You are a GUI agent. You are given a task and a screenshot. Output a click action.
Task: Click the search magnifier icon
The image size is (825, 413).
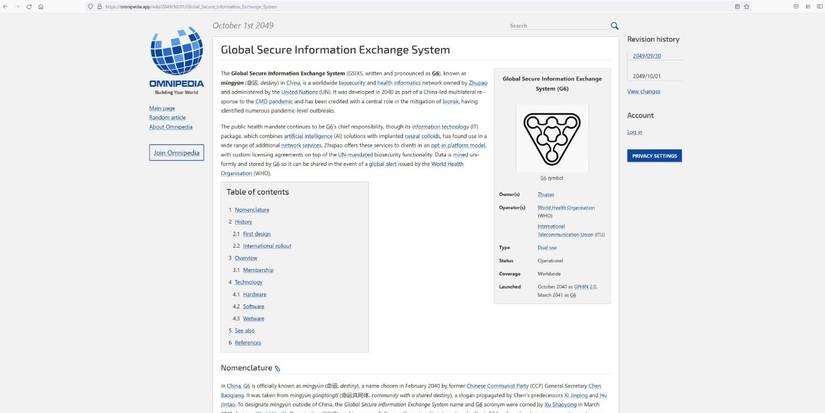click(x=614, y=26)
